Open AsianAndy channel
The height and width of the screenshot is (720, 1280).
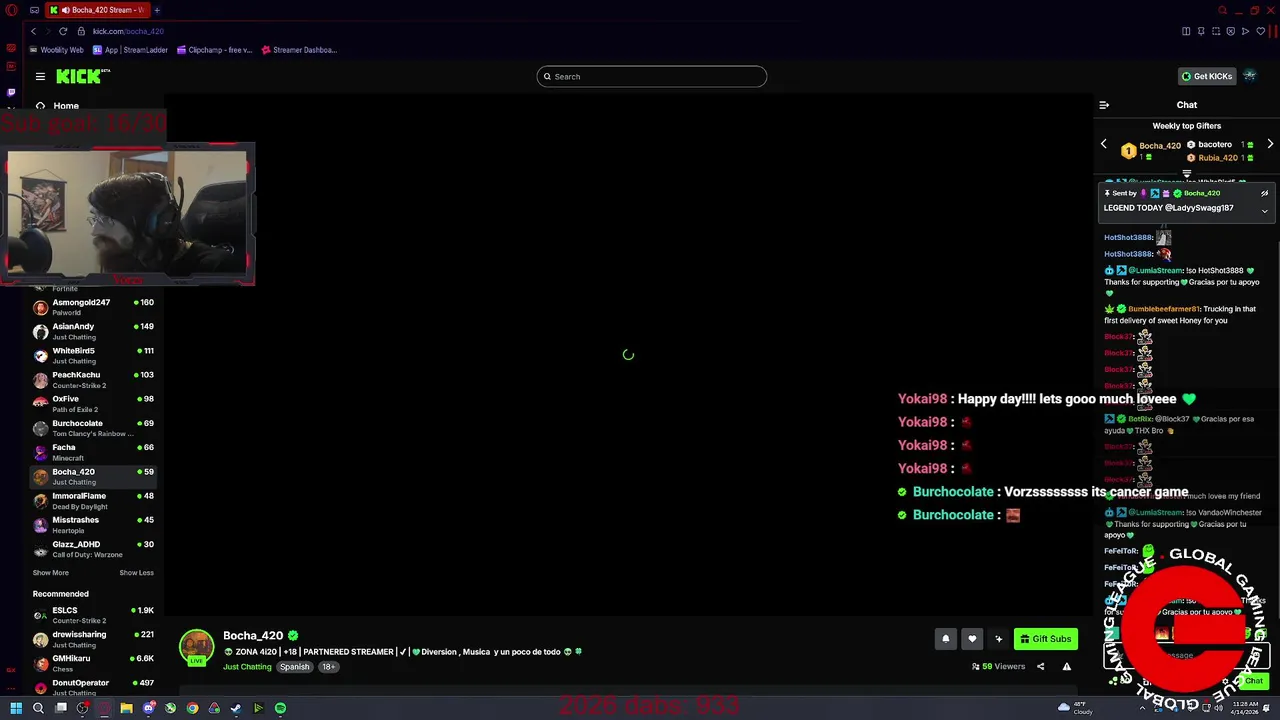[x=93, y=331]
